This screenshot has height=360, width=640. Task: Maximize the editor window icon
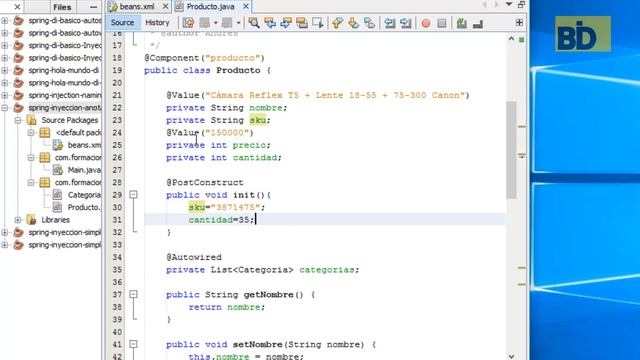coord(521,4)
